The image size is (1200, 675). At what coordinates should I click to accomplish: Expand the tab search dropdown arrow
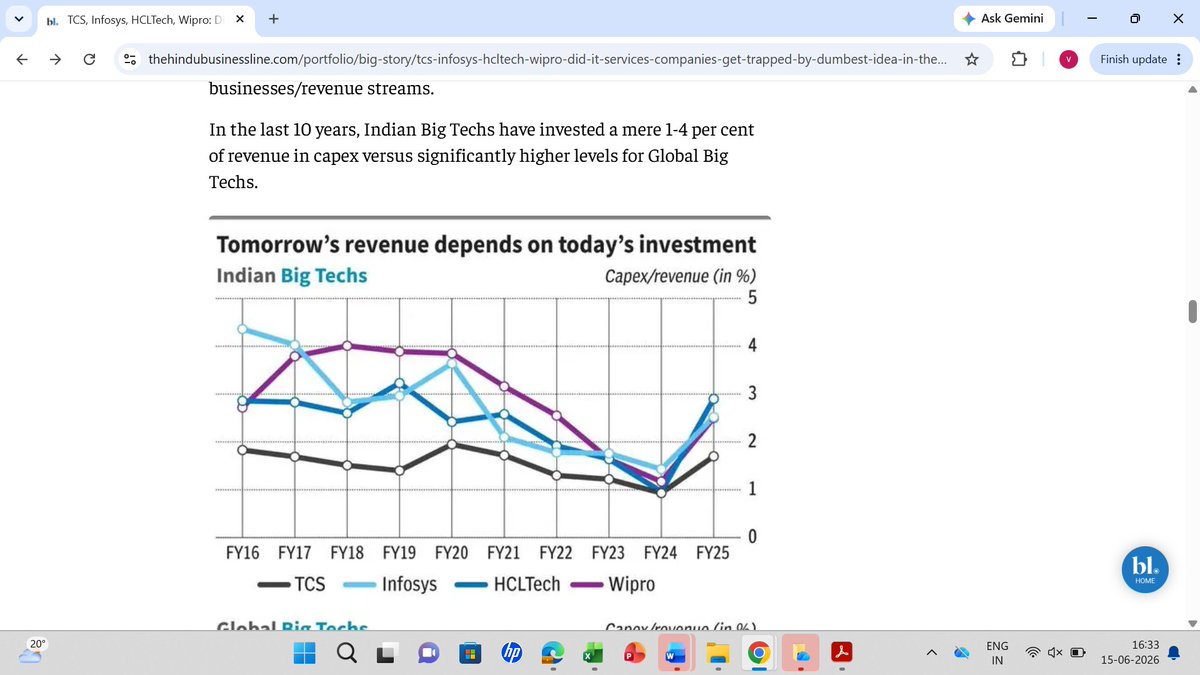[x=18, y=19]
